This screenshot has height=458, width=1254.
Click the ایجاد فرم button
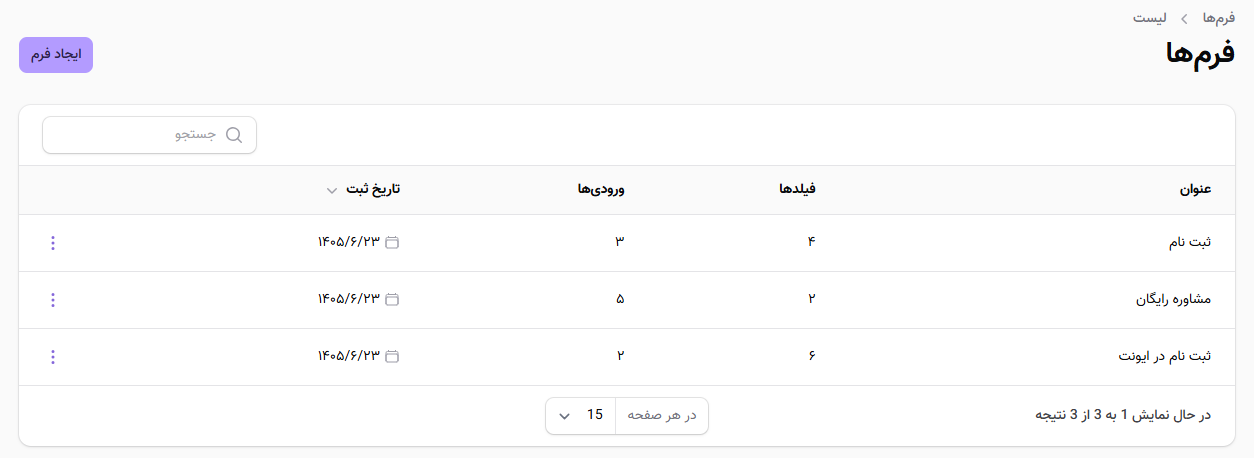[56, 55]
